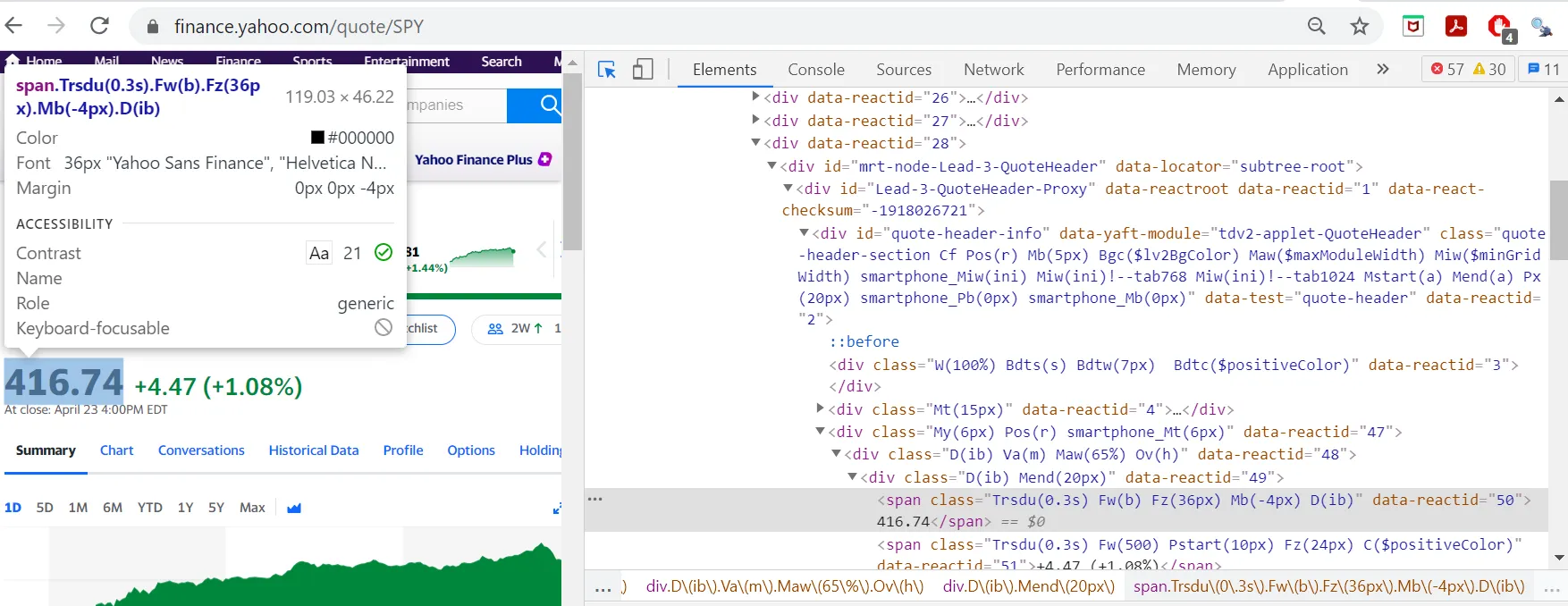
Task: Open the Options tab
Action: 471,450
